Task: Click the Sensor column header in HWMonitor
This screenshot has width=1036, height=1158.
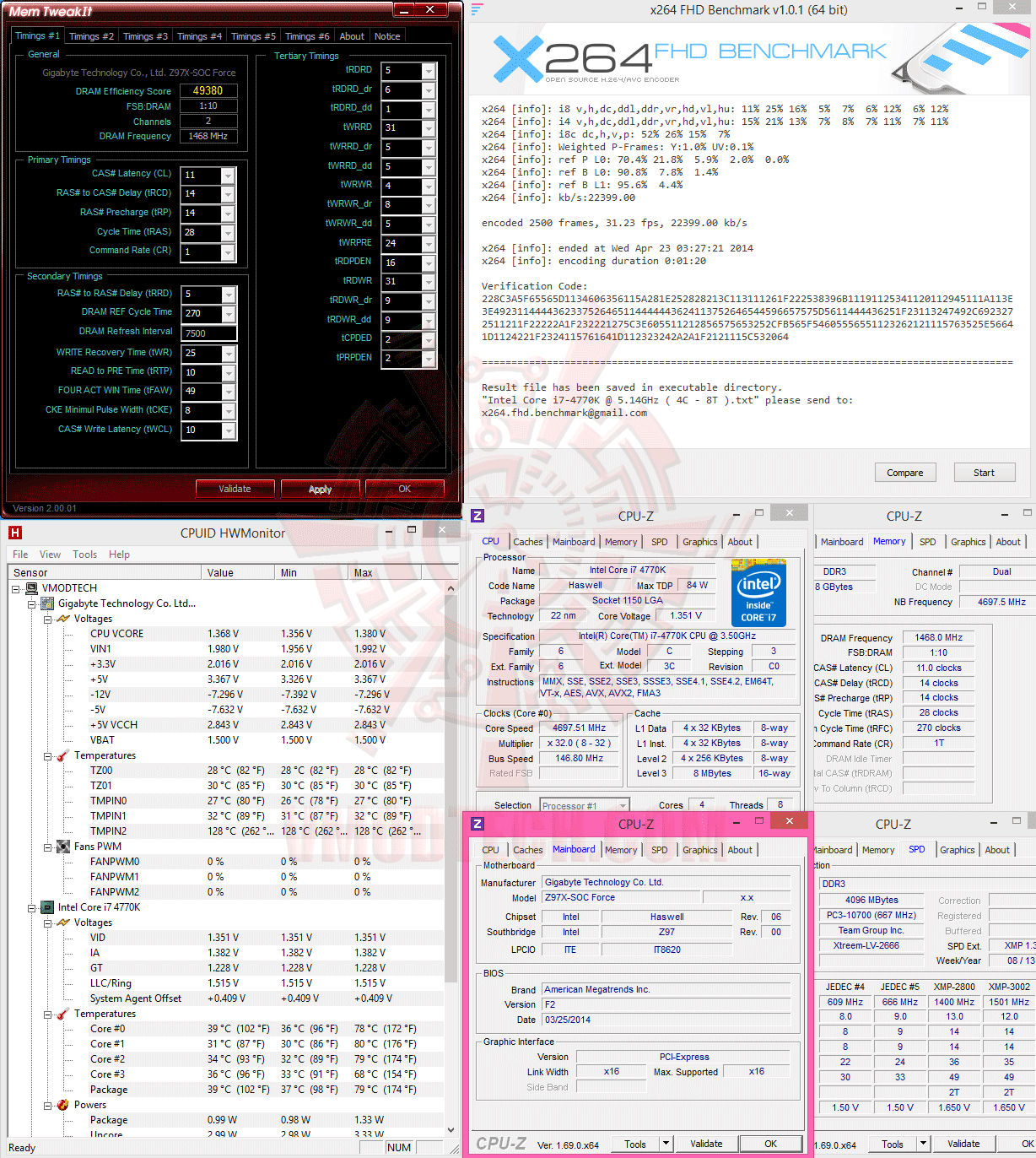Action: click(x=105, y=572)
